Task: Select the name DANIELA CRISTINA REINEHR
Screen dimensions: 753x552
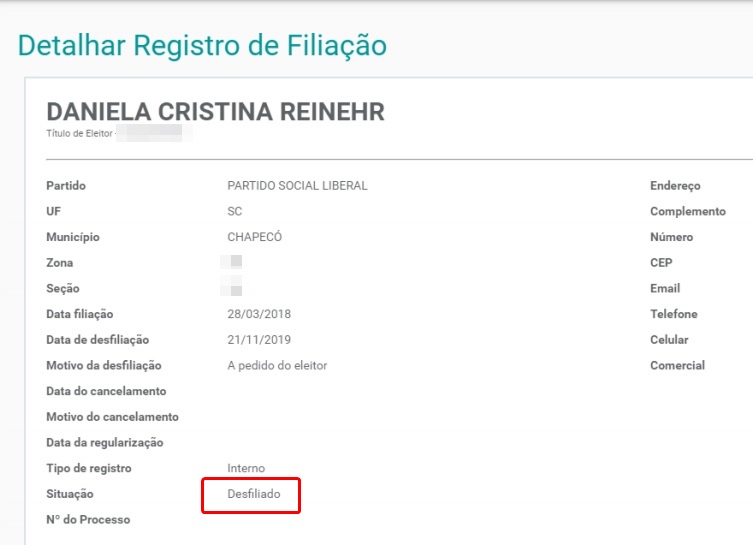Action: click(215, 112)
